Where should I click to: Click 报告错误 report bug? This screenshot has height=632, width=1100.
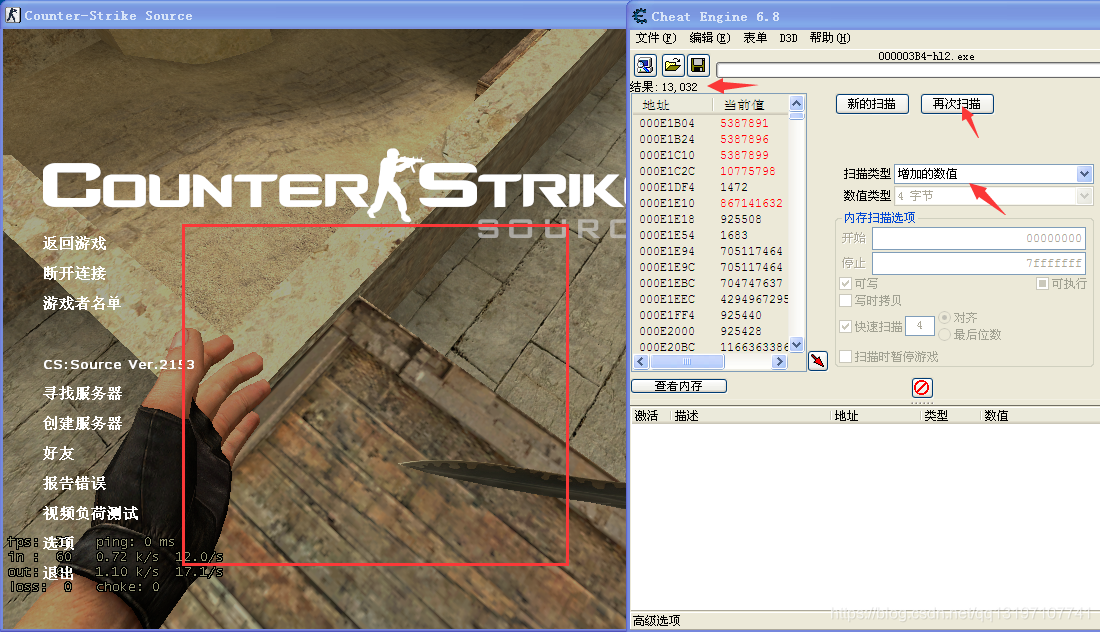(x=74, y=483)
